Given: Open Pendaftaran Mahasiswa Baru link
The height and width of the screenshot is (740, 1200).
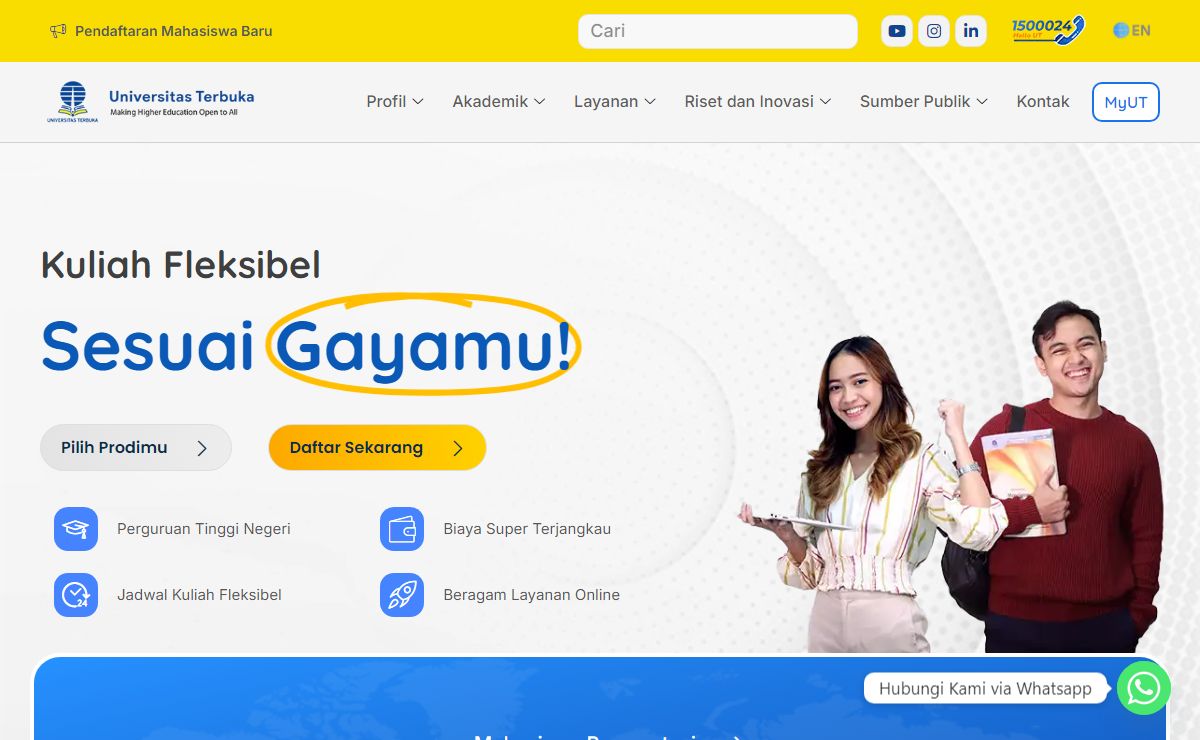Looking at the screenshot, I should (174, 31).
